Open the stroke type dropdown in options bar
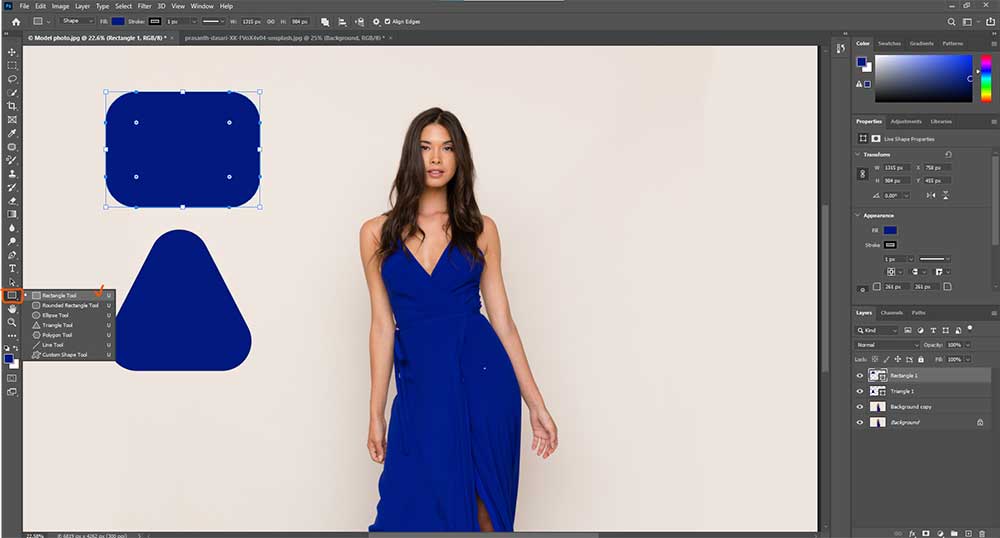 click(212, 22)
